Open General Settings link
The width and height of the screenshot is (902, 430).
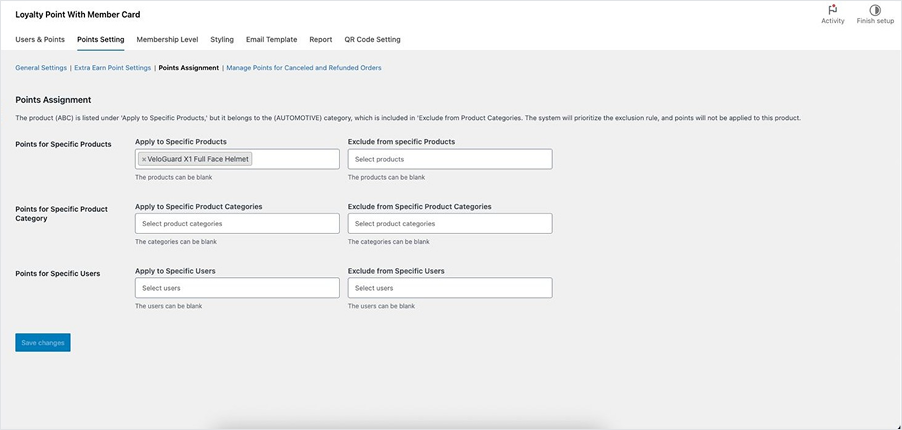pyautogui.click(x=41, y=68)
